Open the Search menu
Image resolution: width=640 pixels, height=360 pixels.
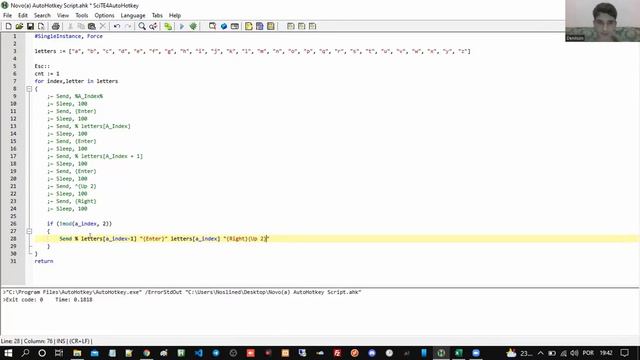click(x=42, y=16)
